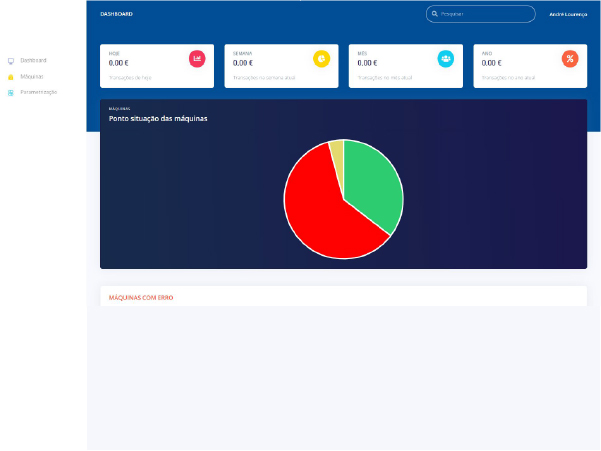Screen dimensions: 601x451
Task: Click the Dashboard monitor icon in sidebar
Action: [10, 61]
